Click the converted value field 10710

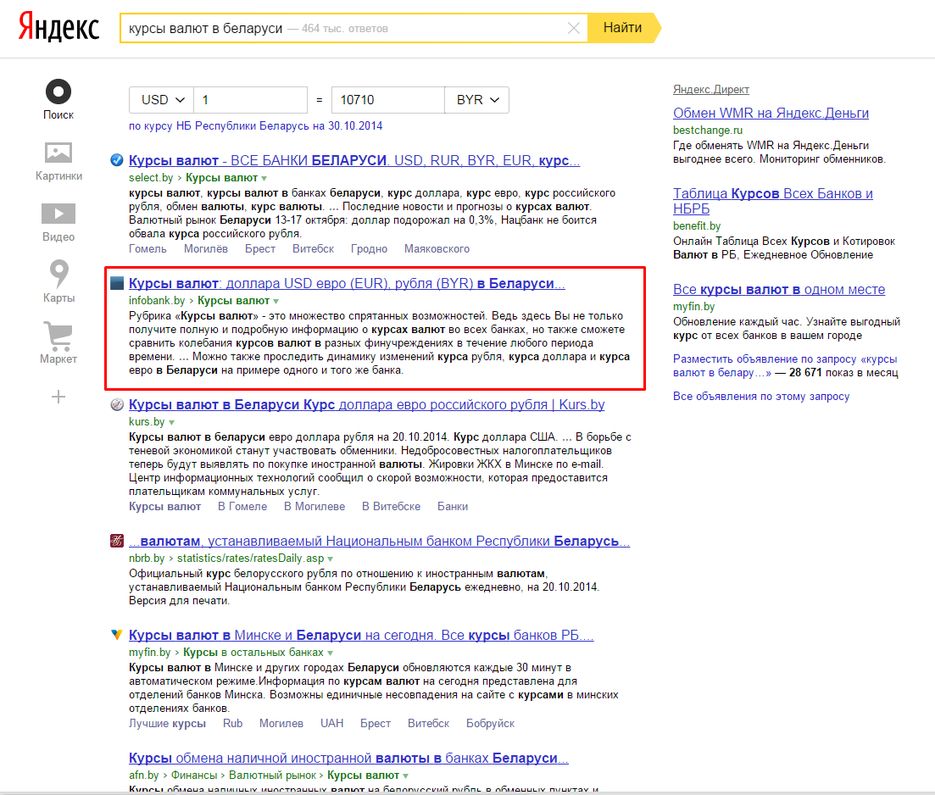click(388, 100)
